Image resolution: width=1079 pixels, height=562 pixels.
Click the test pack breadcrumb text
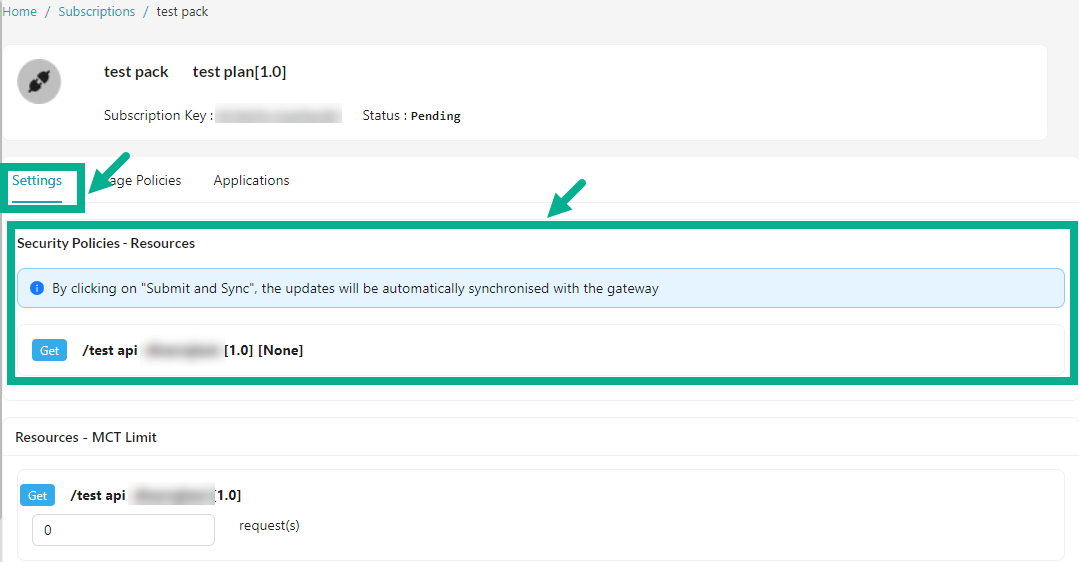182,12
